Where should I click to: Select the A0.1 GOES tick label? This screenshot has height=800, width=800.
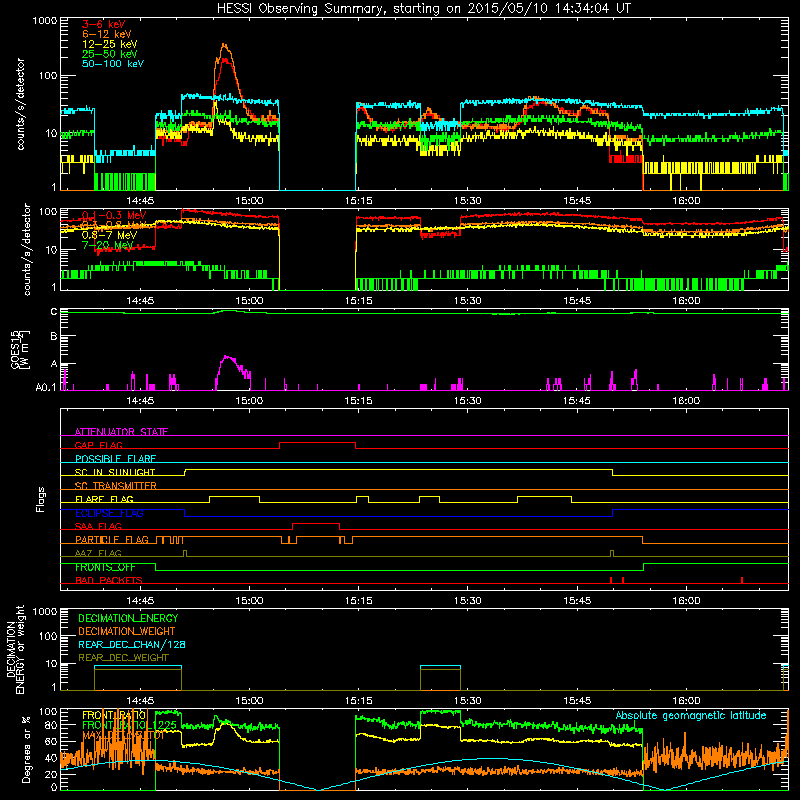pyautogui.click(x=46, y=388)
